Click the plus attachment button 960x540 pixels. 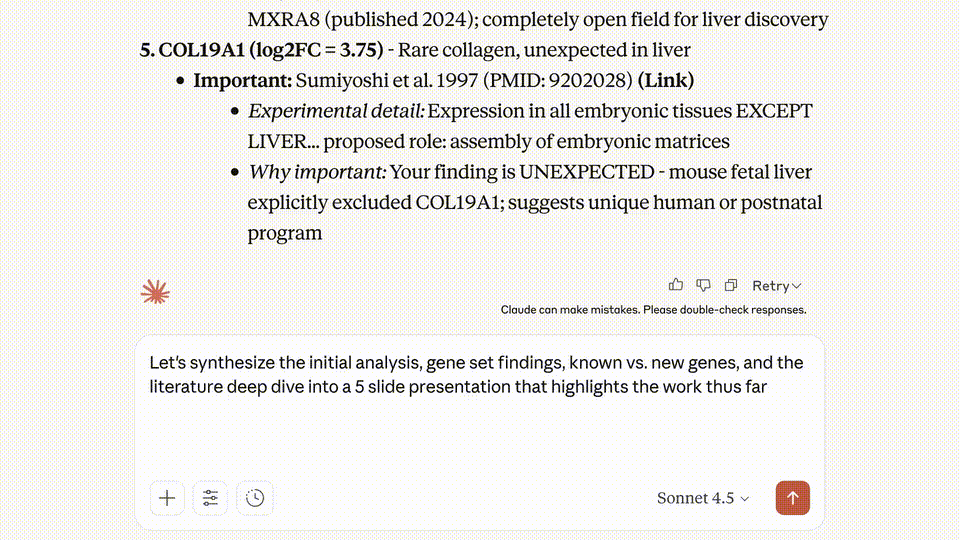[x=167, y=498]
